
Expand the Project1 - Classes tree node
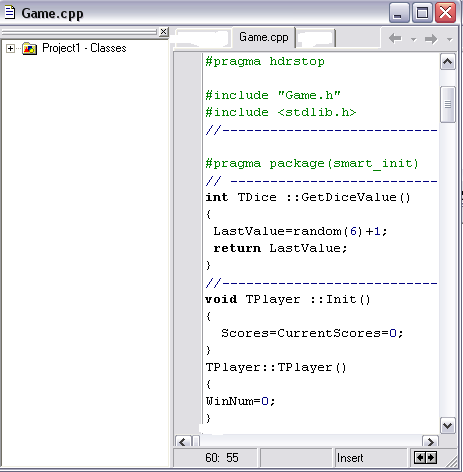tap(10, 49)
